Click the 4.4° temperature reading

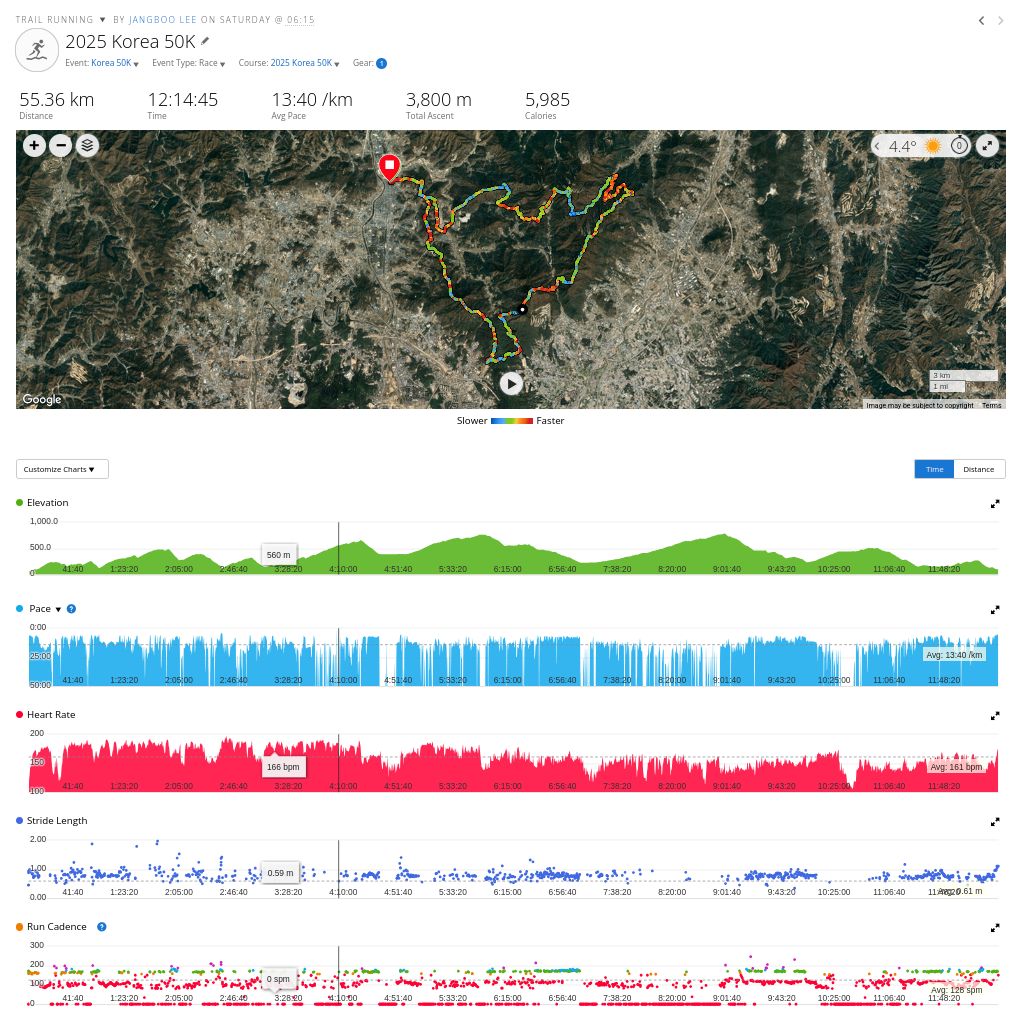902,147
